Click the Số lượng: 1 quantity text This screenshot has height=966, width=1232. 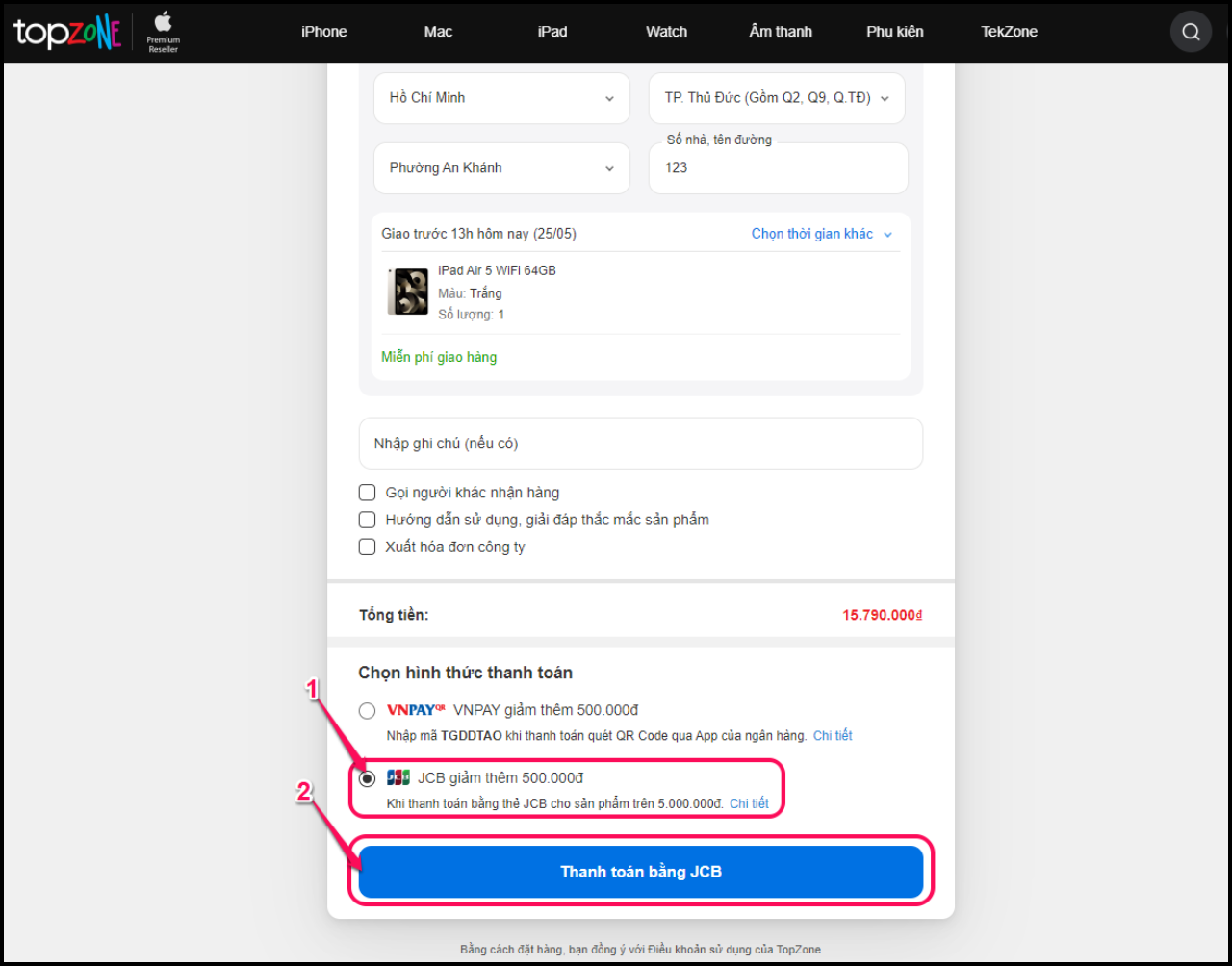coord(472,315)
